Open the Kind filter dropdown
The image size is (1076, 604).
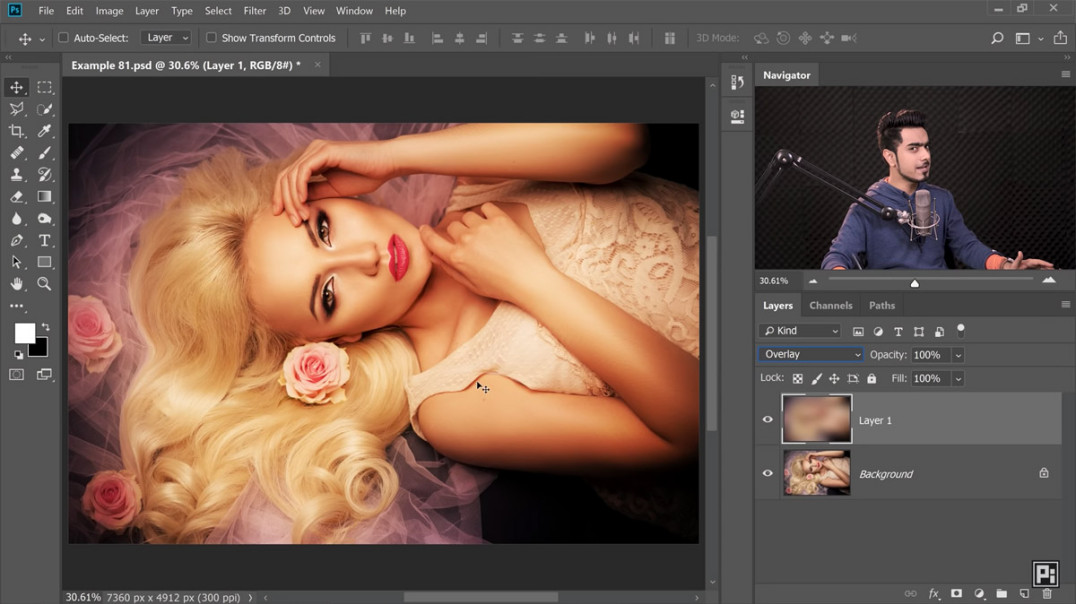point(800,331)
